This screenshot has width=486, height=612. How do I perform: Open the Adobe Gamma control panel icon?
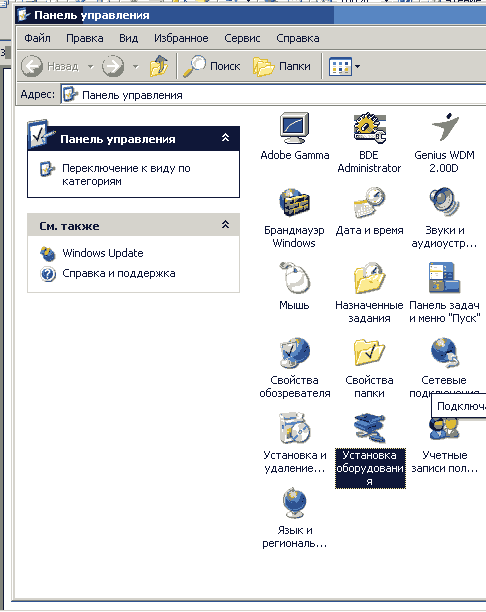click(x=295, y=137)
